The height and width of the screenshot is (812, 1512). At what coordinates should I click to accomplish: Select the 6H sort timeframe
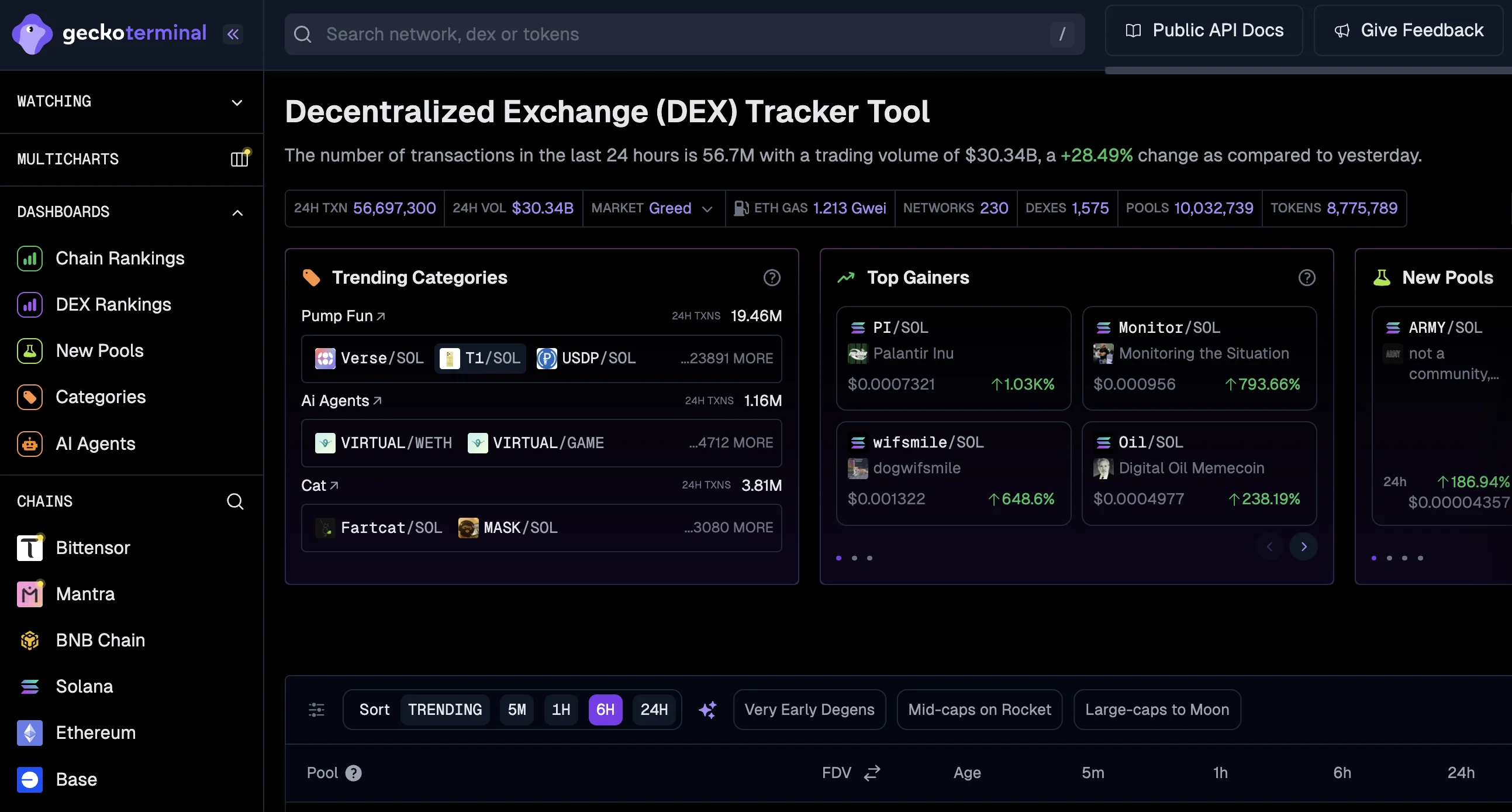tap(606, 710)
